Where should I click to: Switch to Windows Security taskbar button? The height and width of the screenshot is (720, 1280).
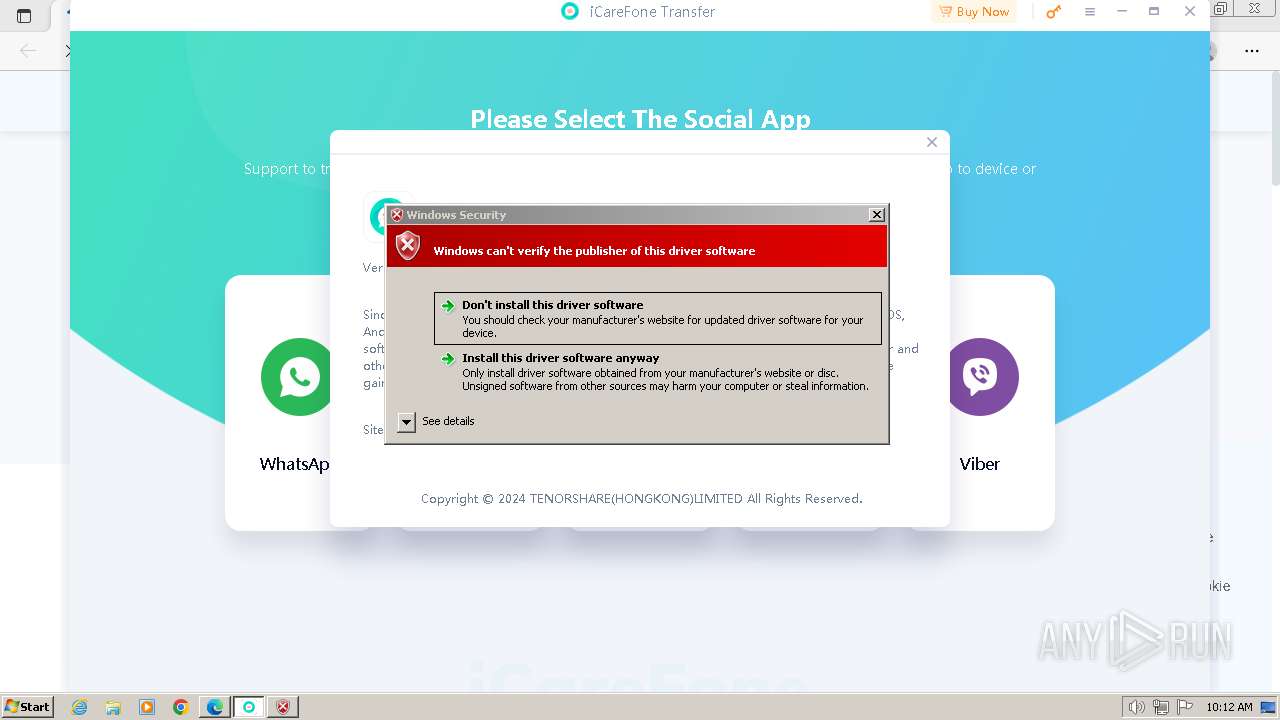pos(283,707)
